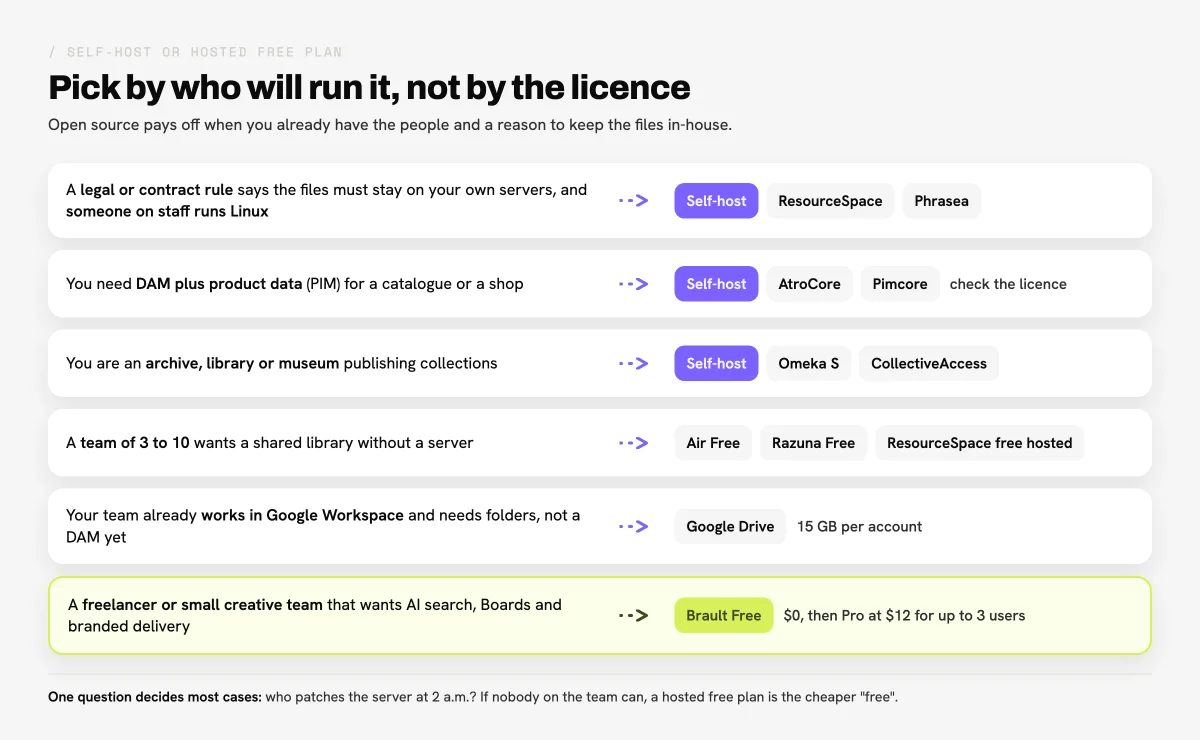Select the ResourceSpace pill beside Phrasea
This screenshot has width=1200, height=740.
pyautogui.click(x=830, y=201)
